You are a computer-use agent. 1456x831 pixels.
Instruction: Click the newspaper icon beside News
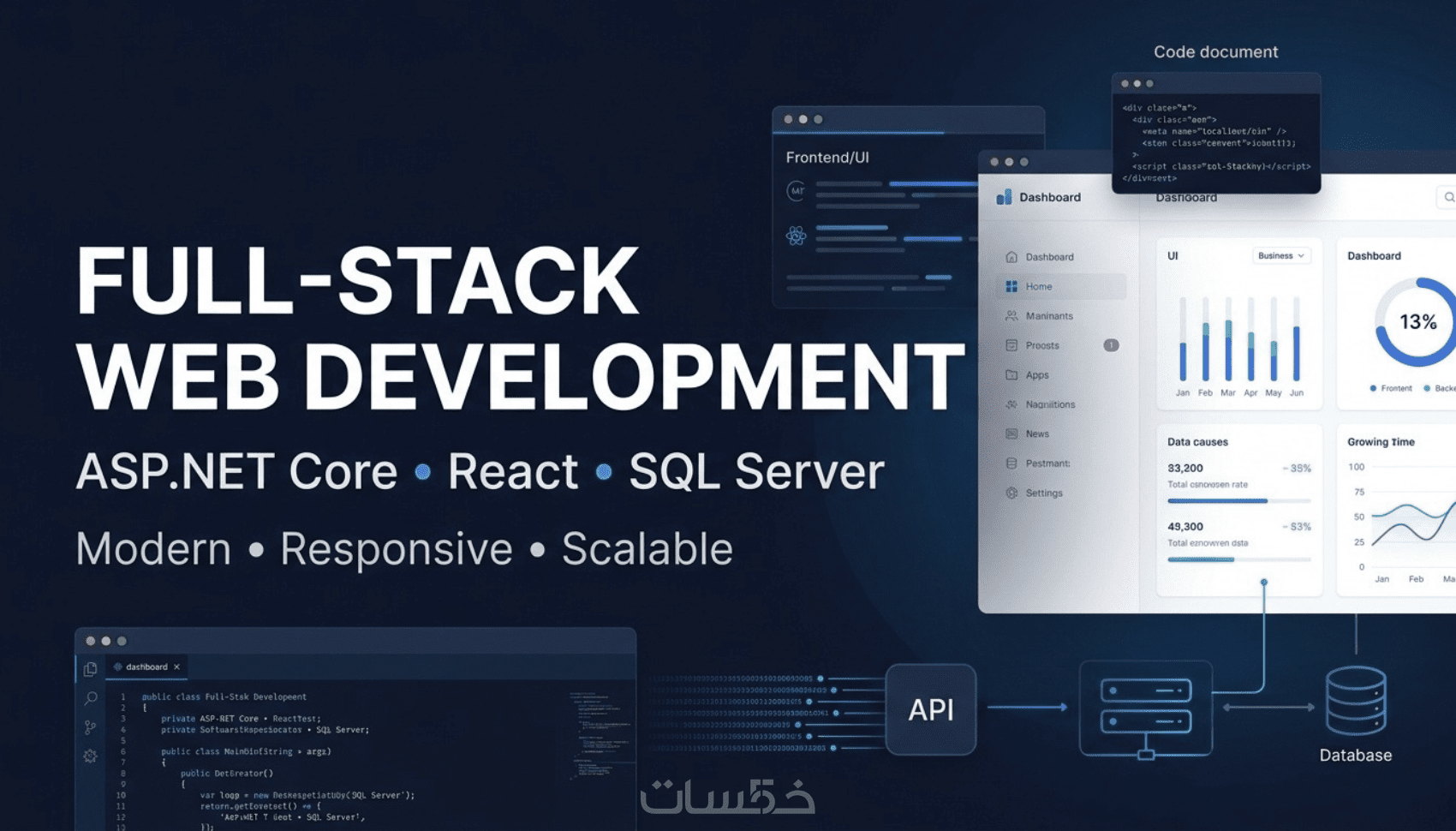[x=1011, y=434]
